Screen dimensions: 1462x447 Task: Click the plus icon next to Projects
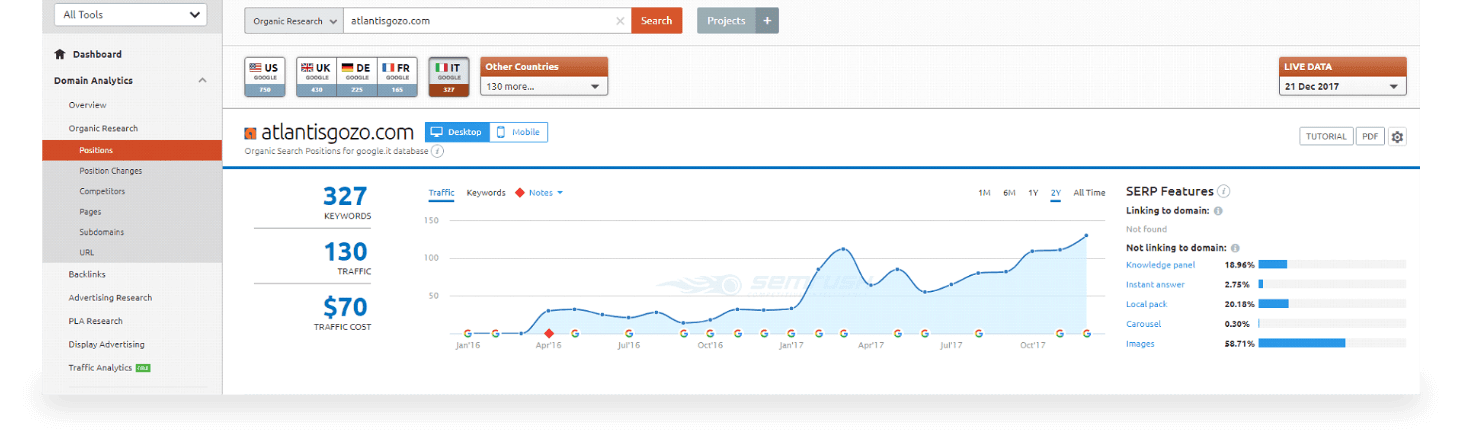coord(767,20)
